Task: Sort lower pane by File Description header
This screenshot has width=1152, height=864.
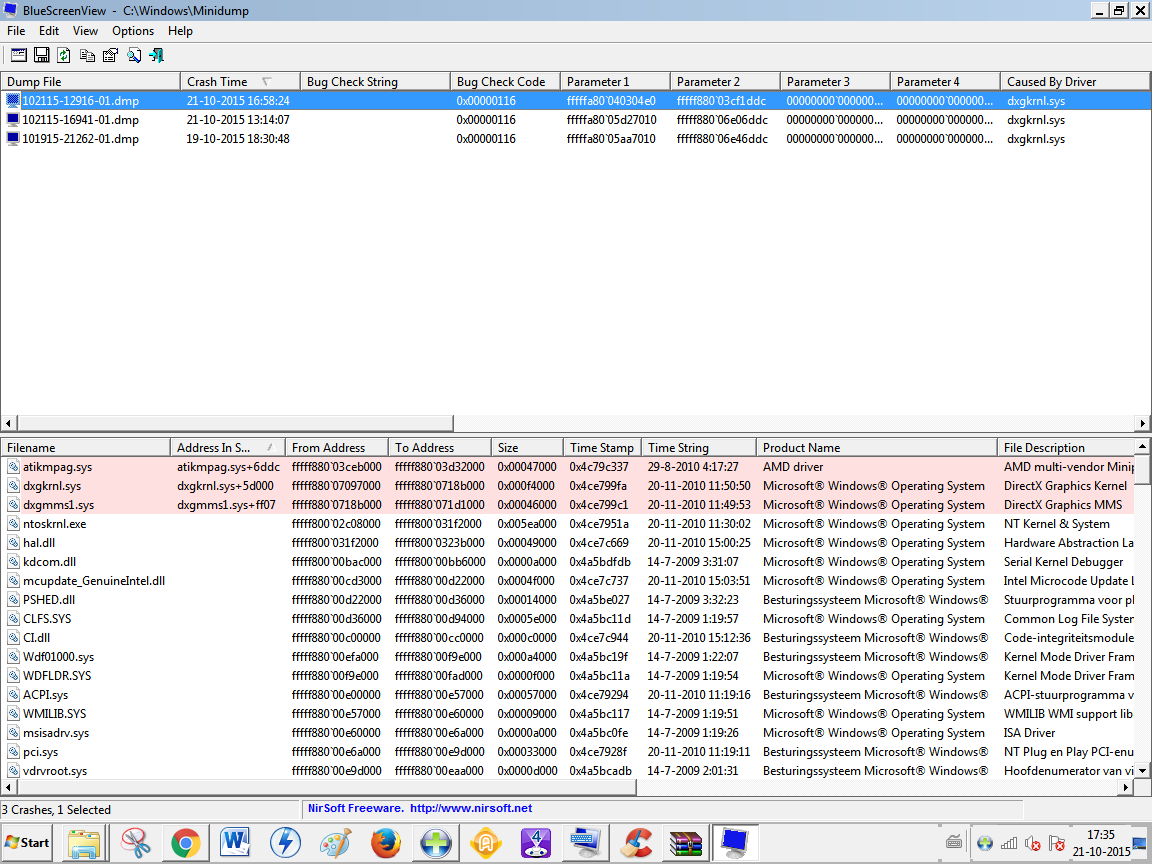Action: click(1066, 447)
